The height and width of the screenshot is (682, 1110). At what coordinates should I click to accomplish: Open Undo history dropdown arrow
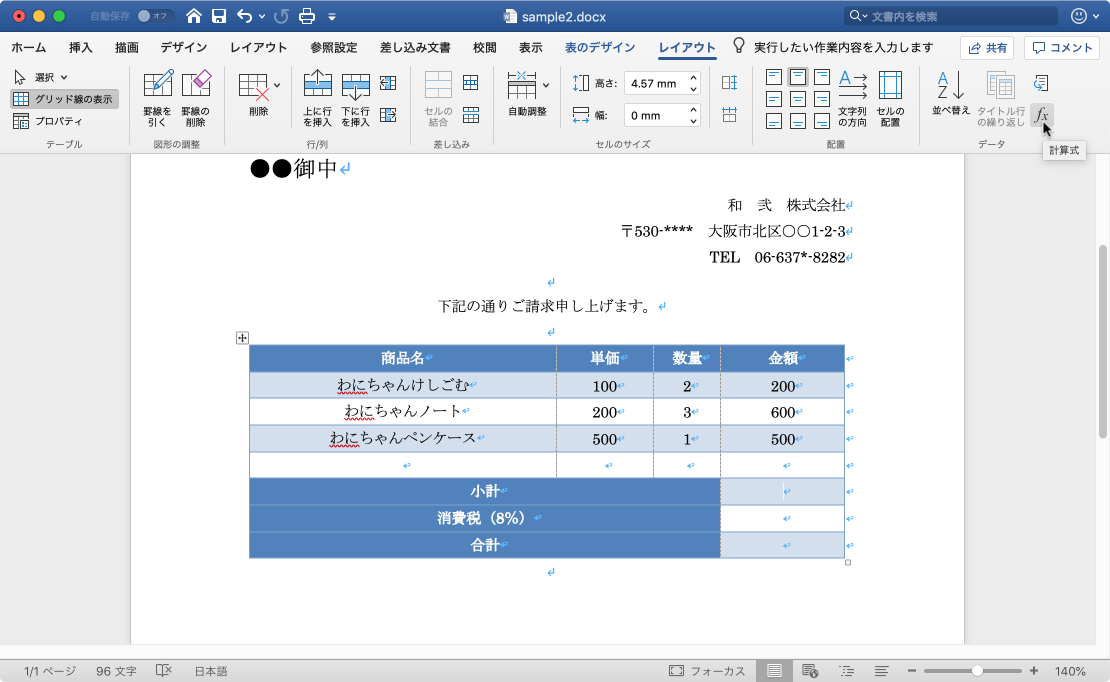coord(262,16)
